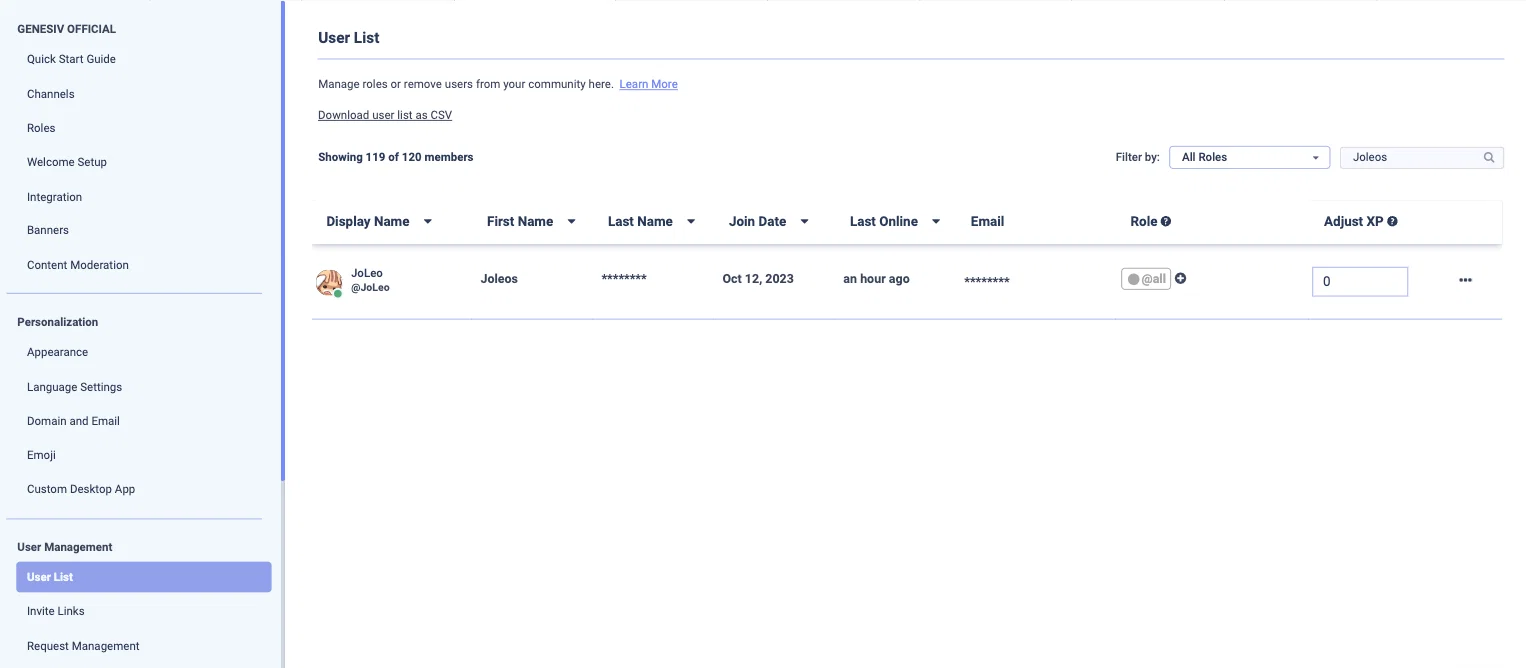Open Welcome Setup
Viewport: 1526px width, 668px height.
pos(67,162)
